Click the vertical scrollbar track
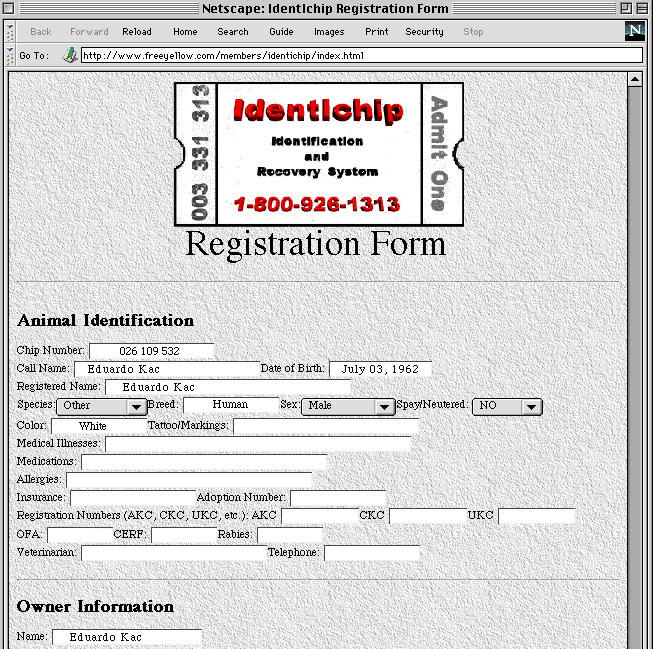 635,367
